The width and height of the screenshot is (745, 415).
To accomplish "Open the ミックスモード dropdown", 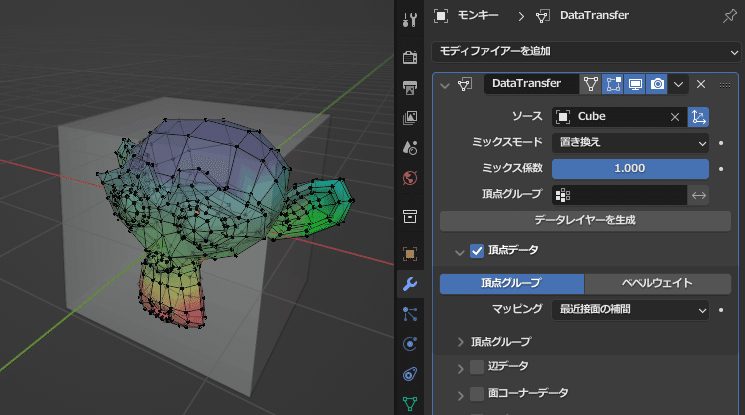I will (630, 143).
